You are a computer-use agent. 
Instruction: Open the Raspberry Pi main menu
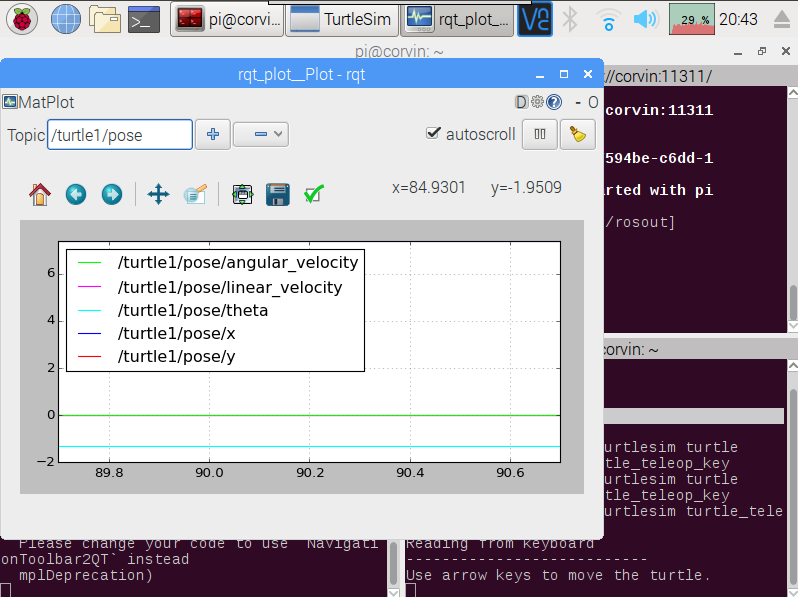(x=22, y=19)
